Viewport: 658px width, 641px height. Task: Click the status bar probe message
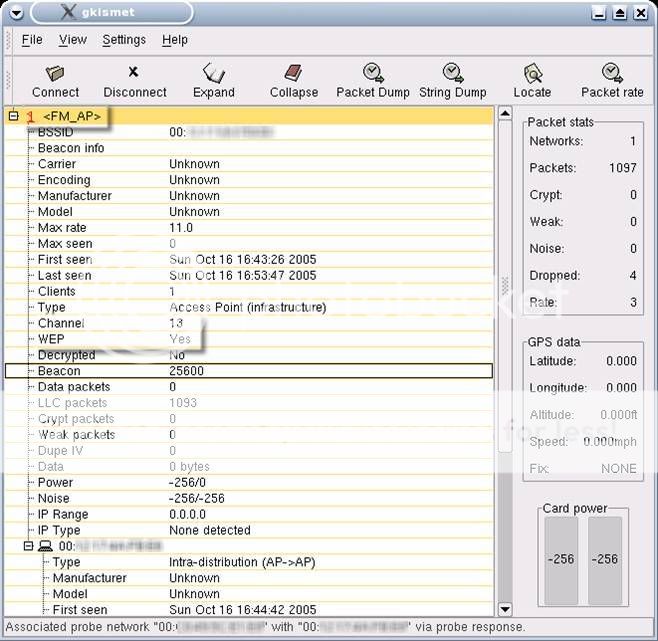tap(265, 627)
